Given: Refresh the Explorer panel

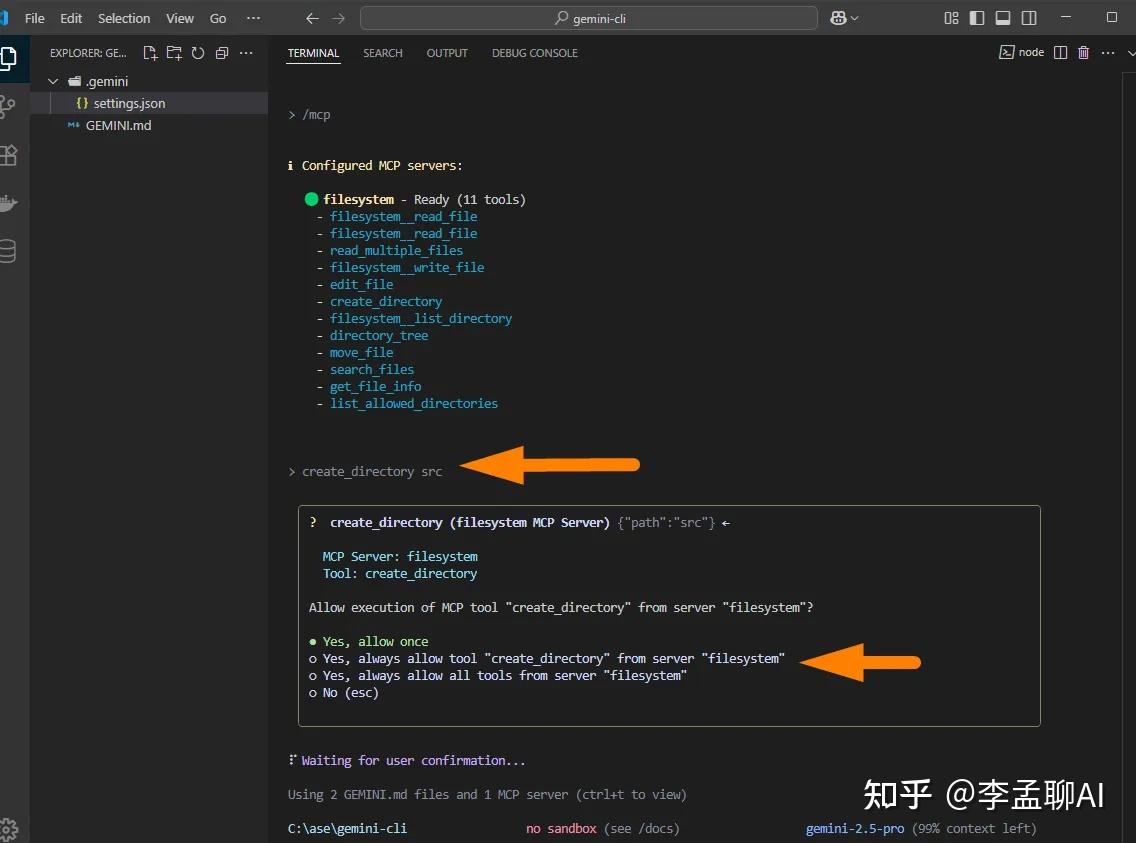Looking at the screenshot, I should tap(198, 53).
